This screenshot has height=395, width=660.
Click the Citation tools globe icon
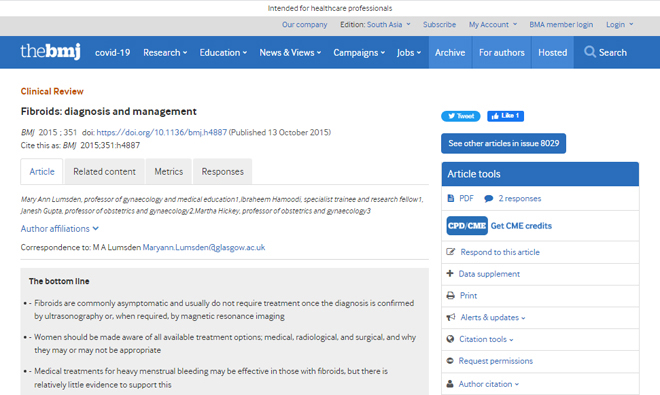pyautogui.click(x=450, y=339)
